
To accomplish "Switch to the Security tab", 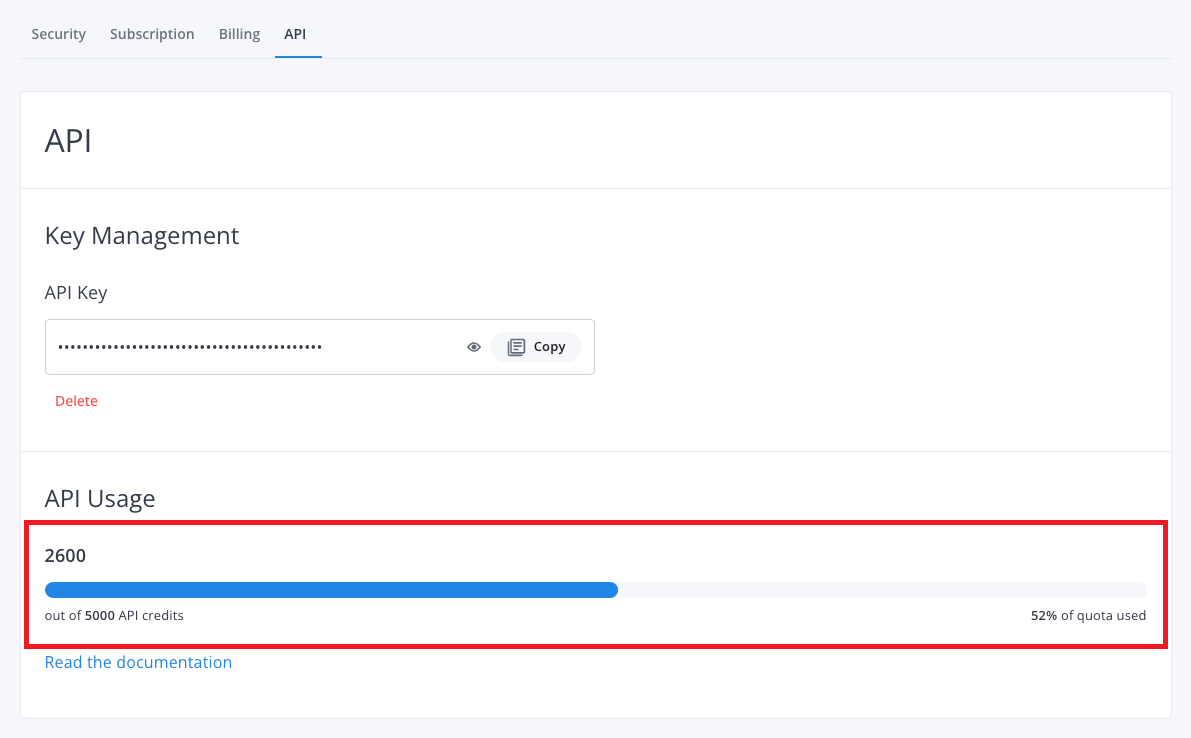I will click(58, 34).
